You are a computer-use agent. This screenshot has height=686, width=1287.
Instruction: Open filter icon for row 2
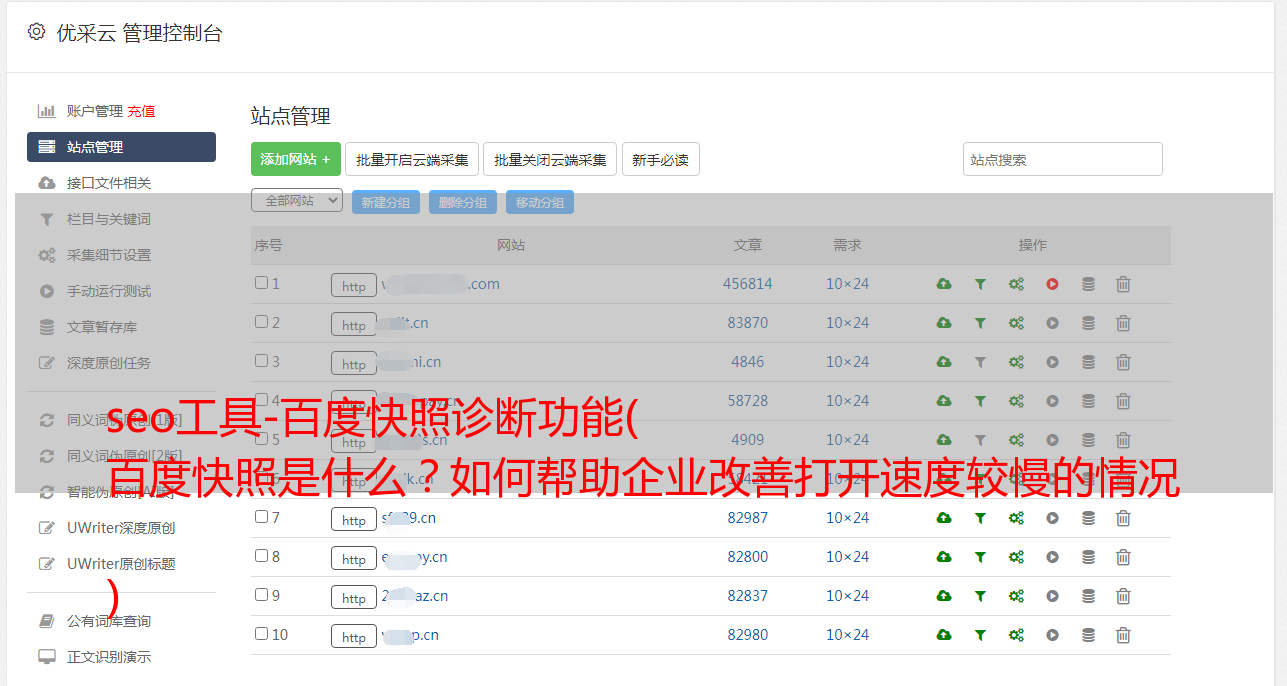(x=980, y=323)
